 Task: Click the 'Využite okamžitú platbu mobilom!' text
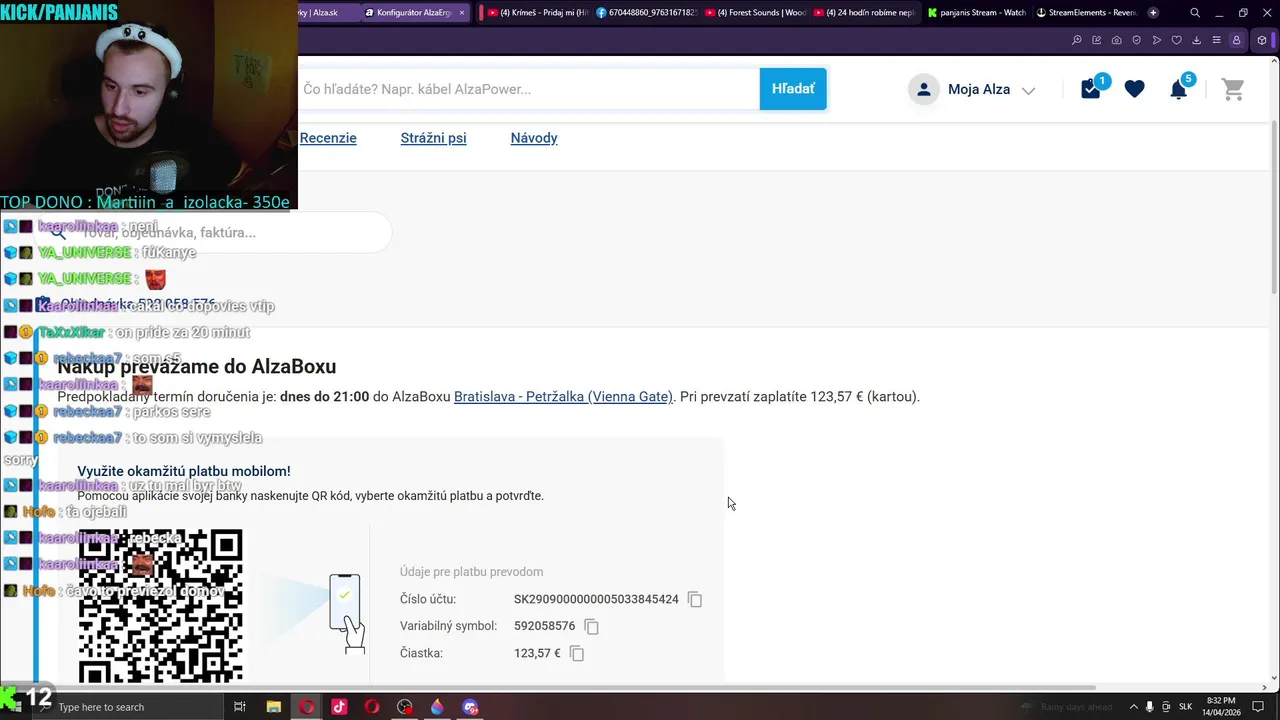click(184, 471)
